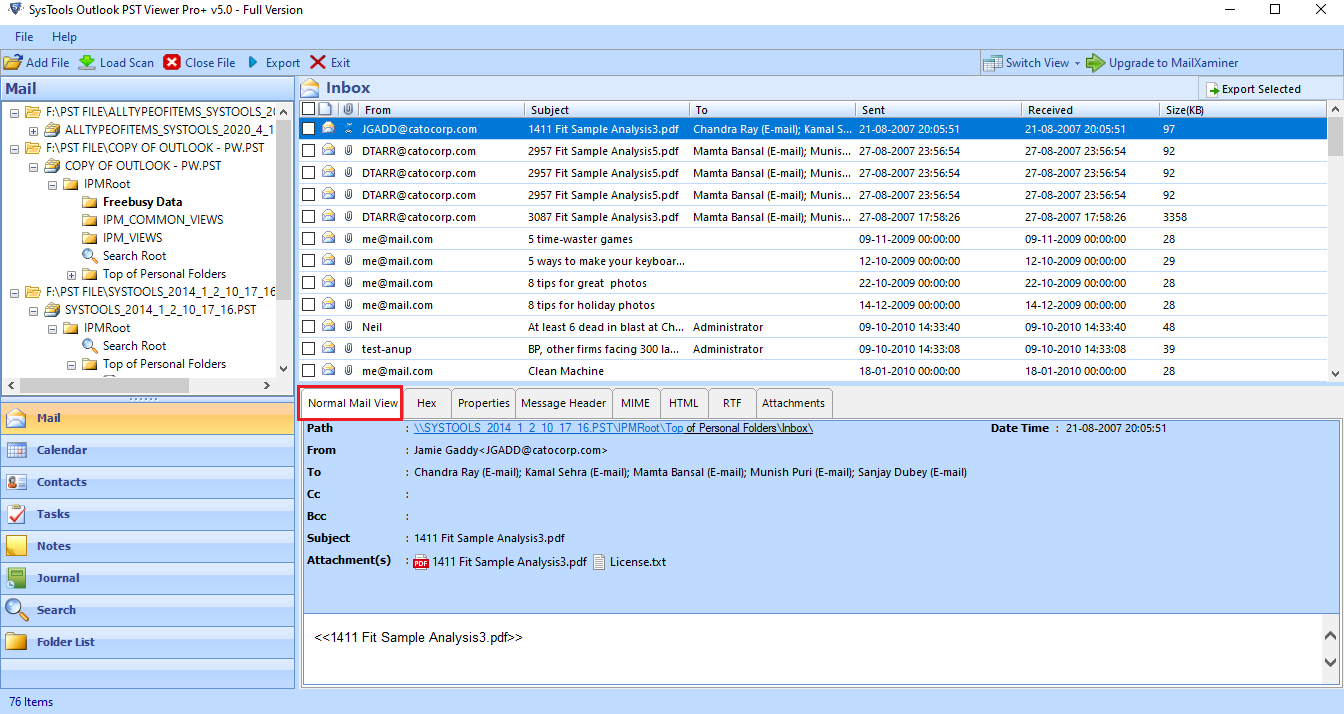Click the Upgrade to MailXaminer arrow icon

1096,63
